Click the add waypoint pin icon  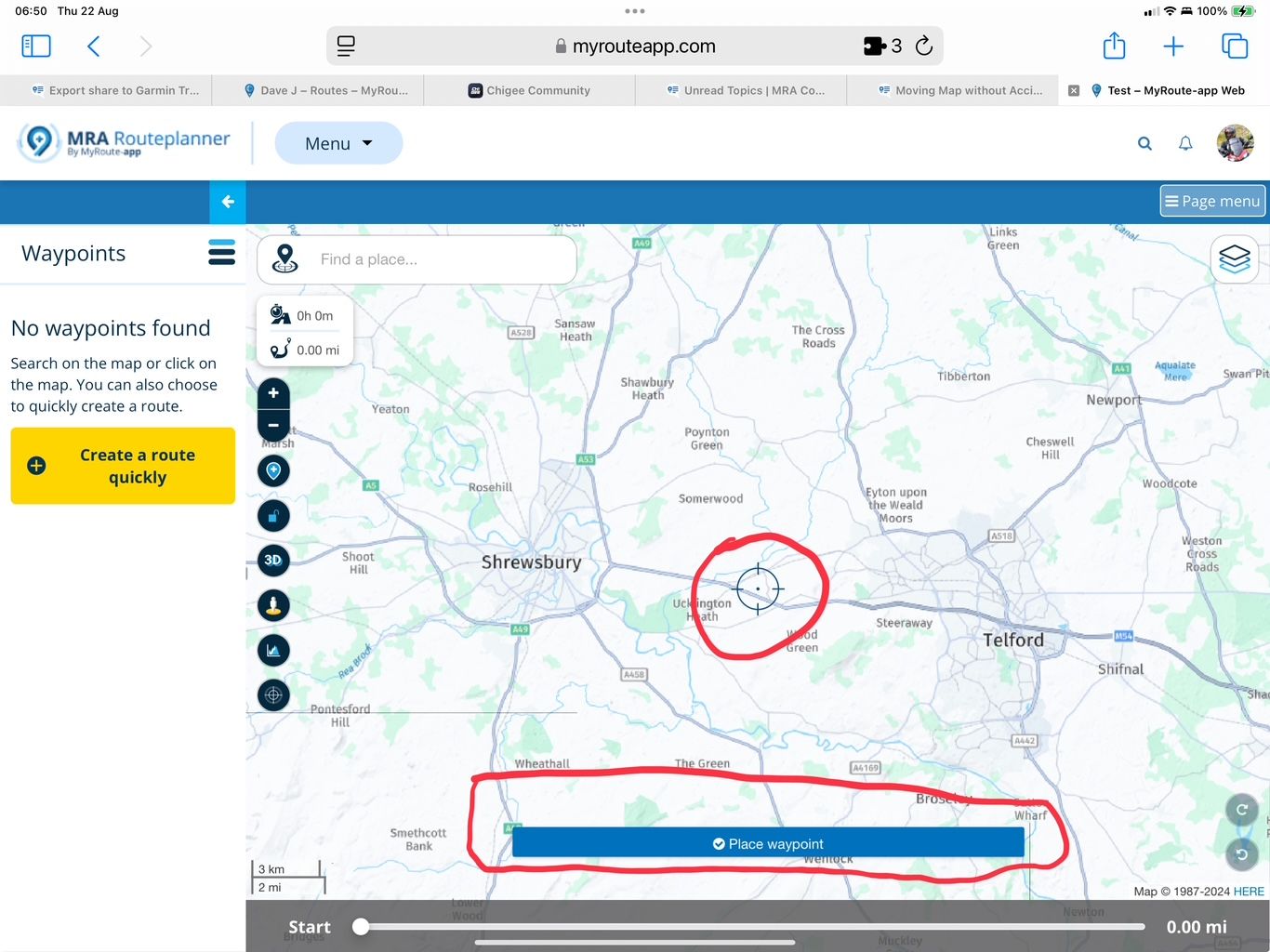coord(273,471)
